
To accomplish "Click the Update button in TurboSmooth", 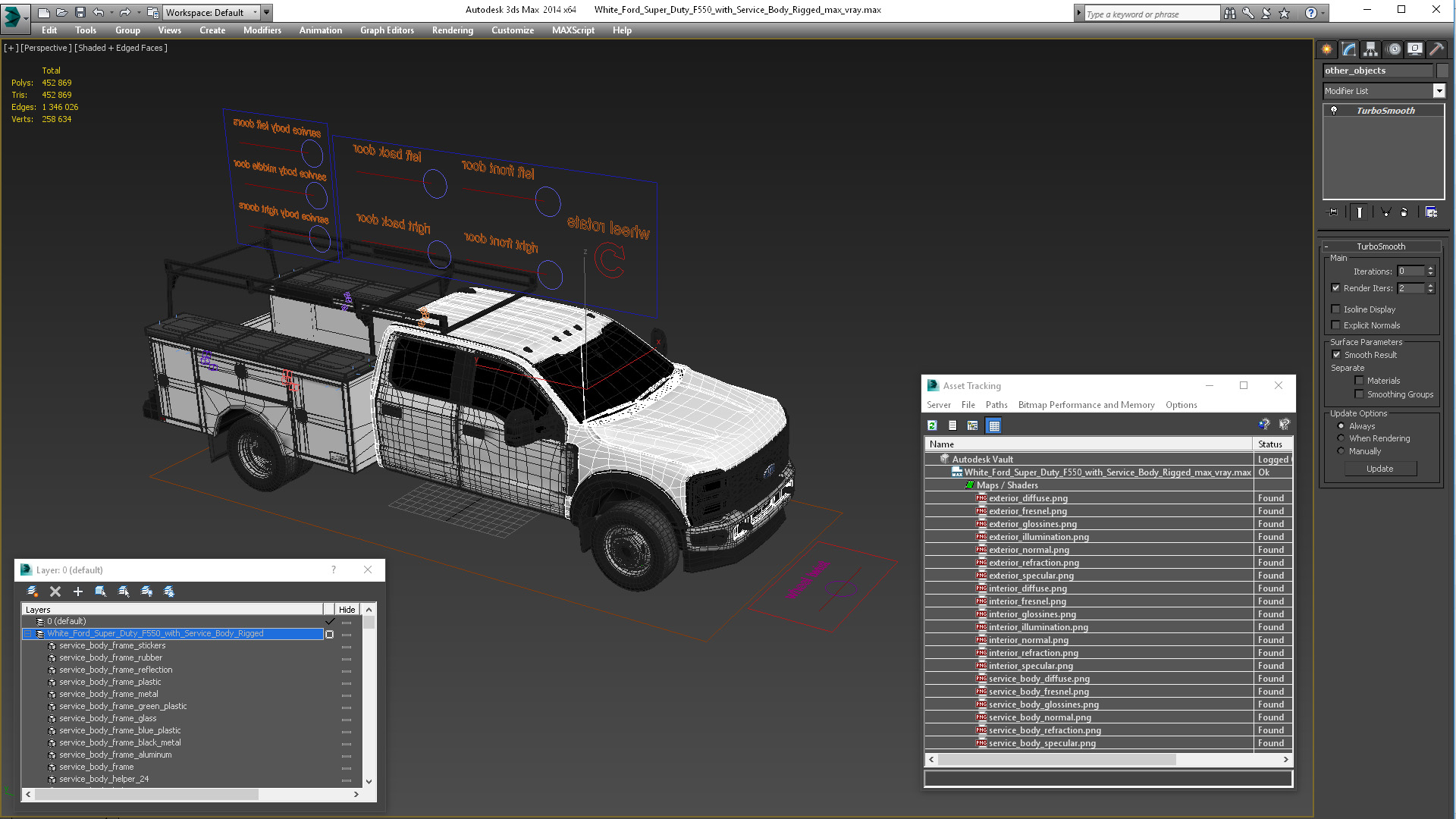I will pyautogui.click(x=1380, y=469).
